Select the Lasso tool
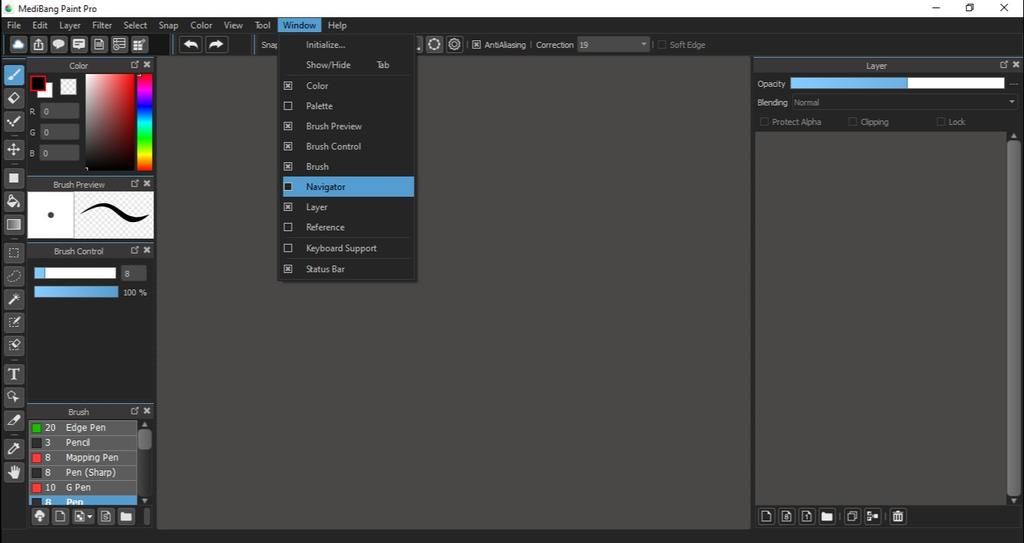 click(14, 276)
